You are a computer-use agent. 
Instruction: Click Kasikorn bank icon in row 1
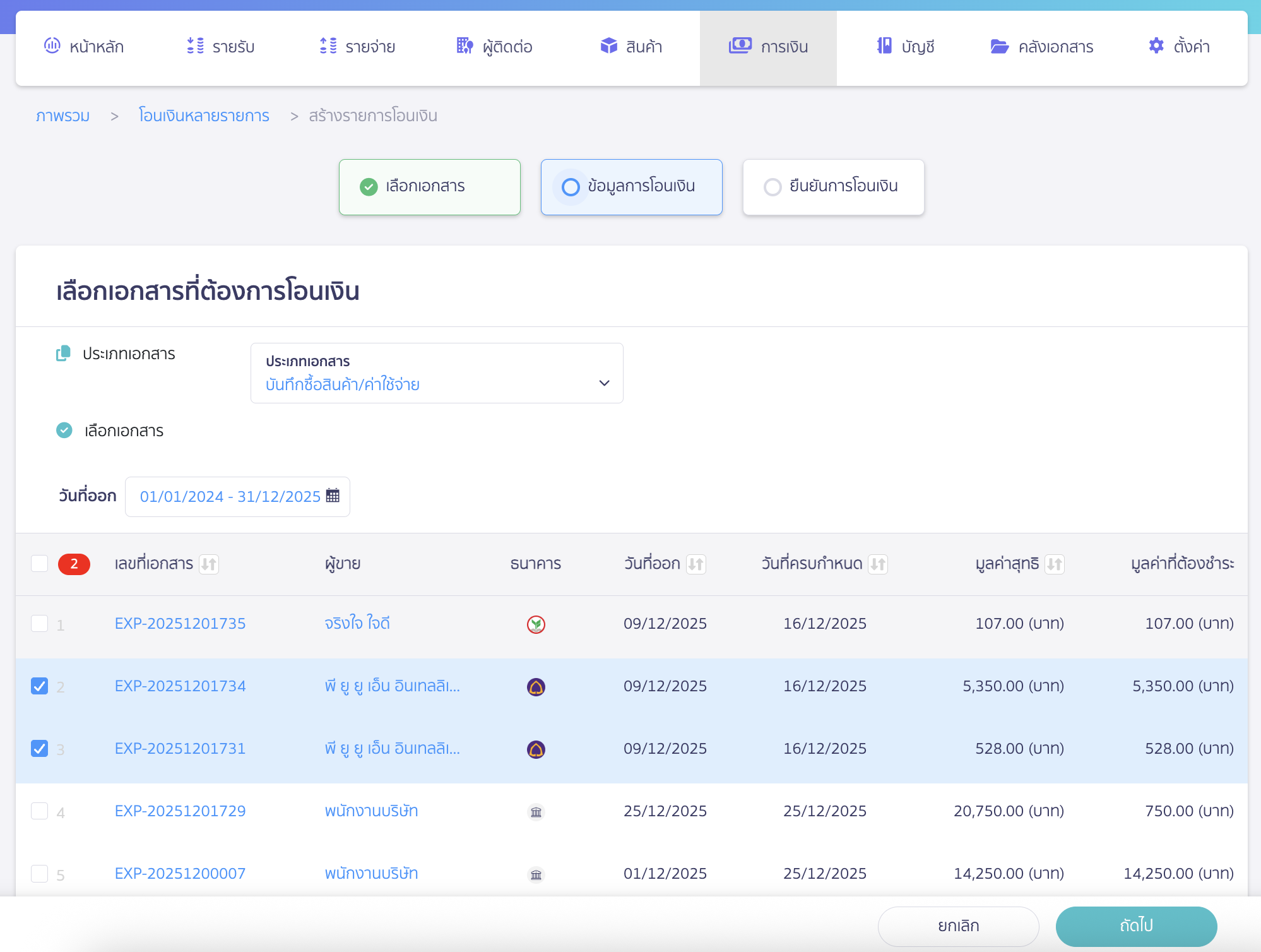pyautogui.click(x=536, y=624)
